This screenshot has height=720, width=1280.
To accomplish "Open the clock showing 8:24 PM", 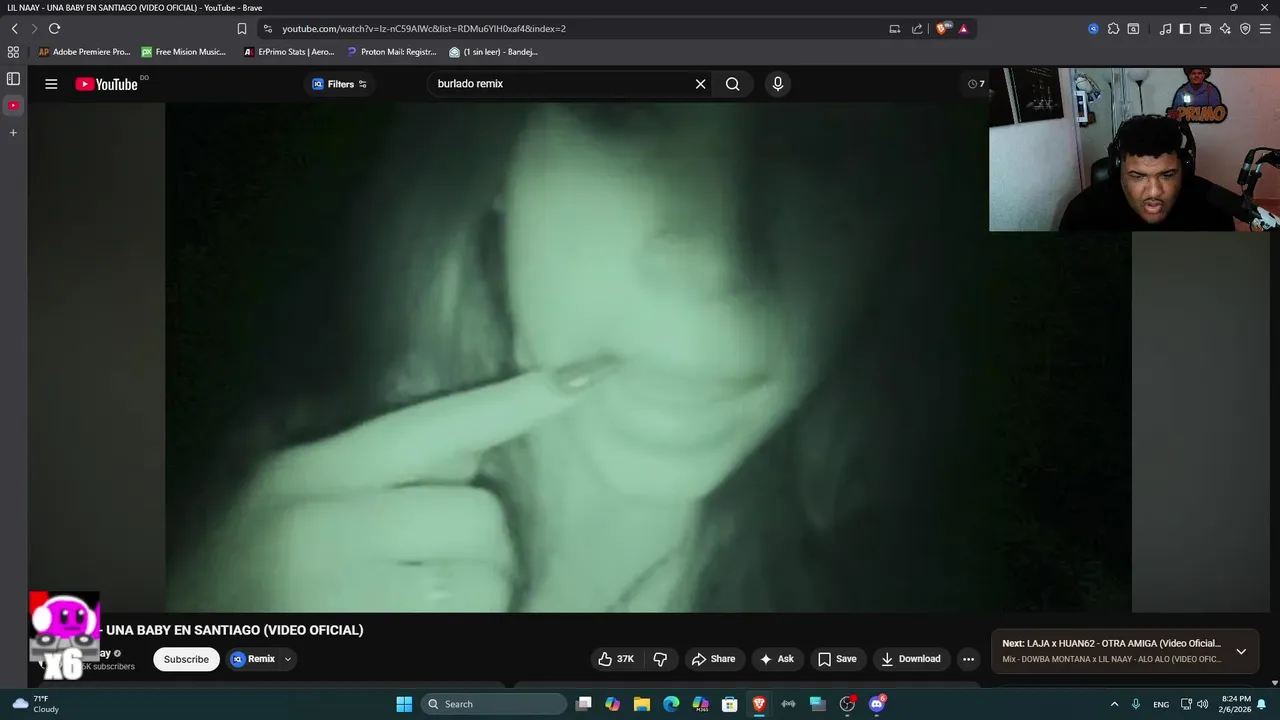I will tap(1235, 704).
